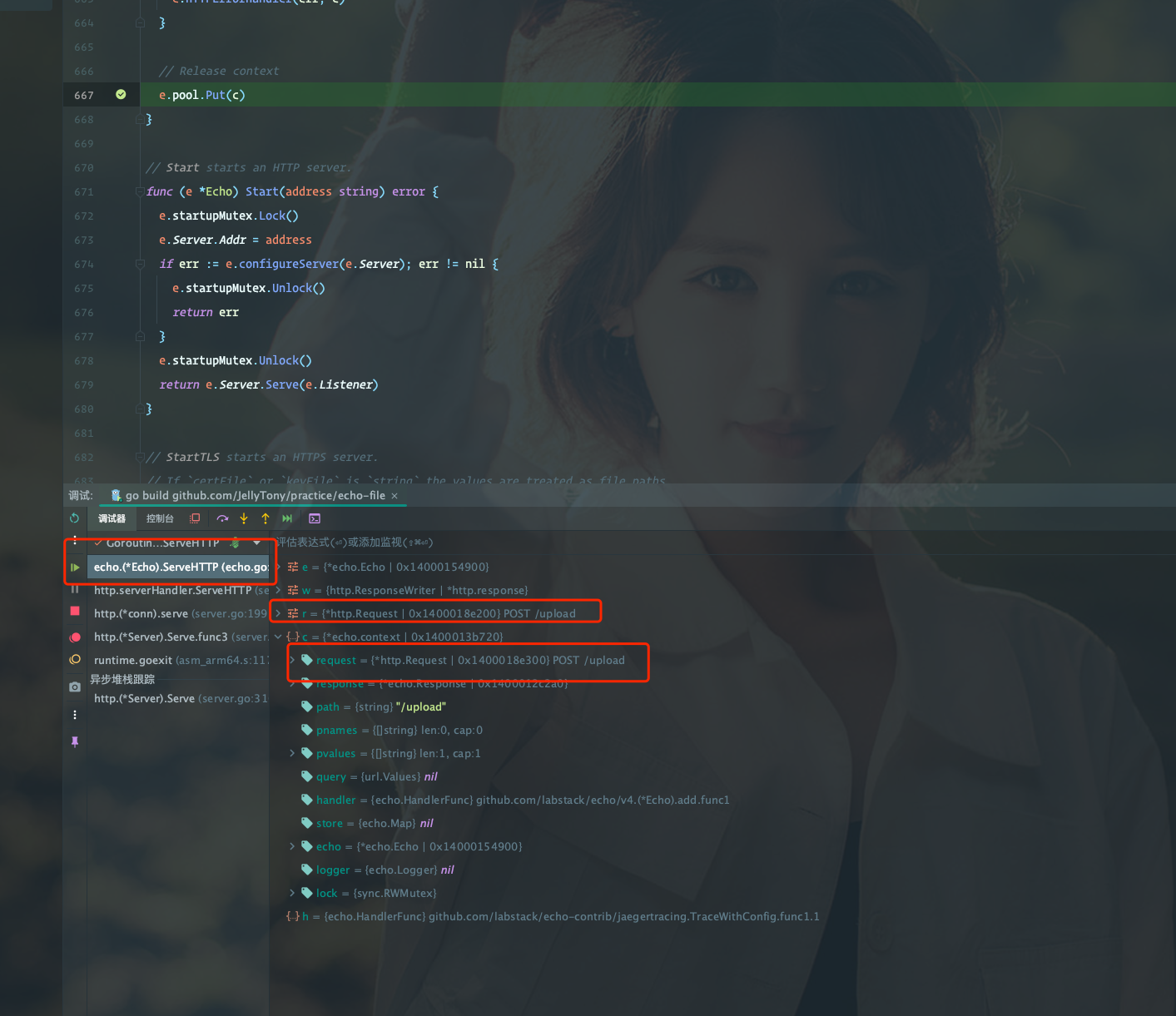The image size is (1176, 1016).
Task: Click the camera thread dump icon
Action: point(75,687)
